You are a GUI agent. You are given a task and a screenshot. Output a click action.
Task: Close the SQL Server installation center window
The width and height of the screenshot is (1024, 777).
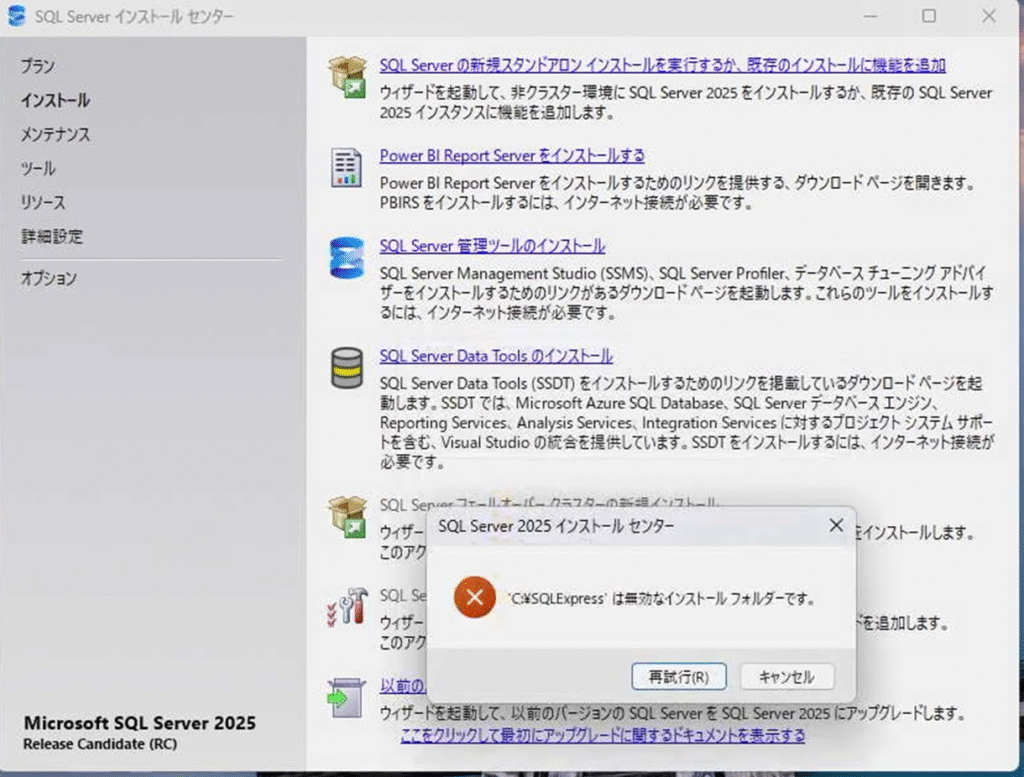(989, 16)
